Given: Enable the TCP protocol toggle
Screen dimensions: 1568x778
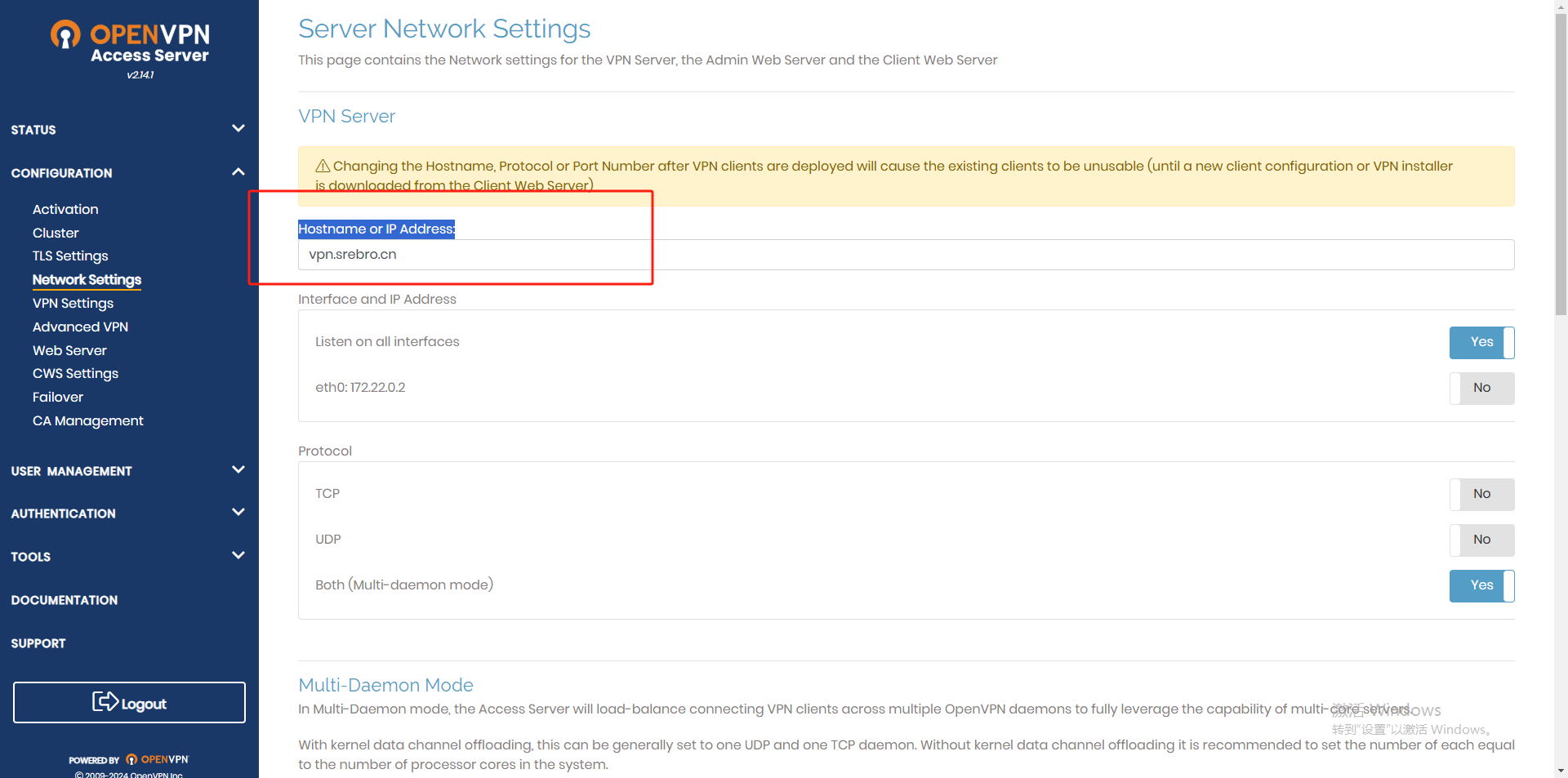Looking at the screenshot, I should (1481, 495).
